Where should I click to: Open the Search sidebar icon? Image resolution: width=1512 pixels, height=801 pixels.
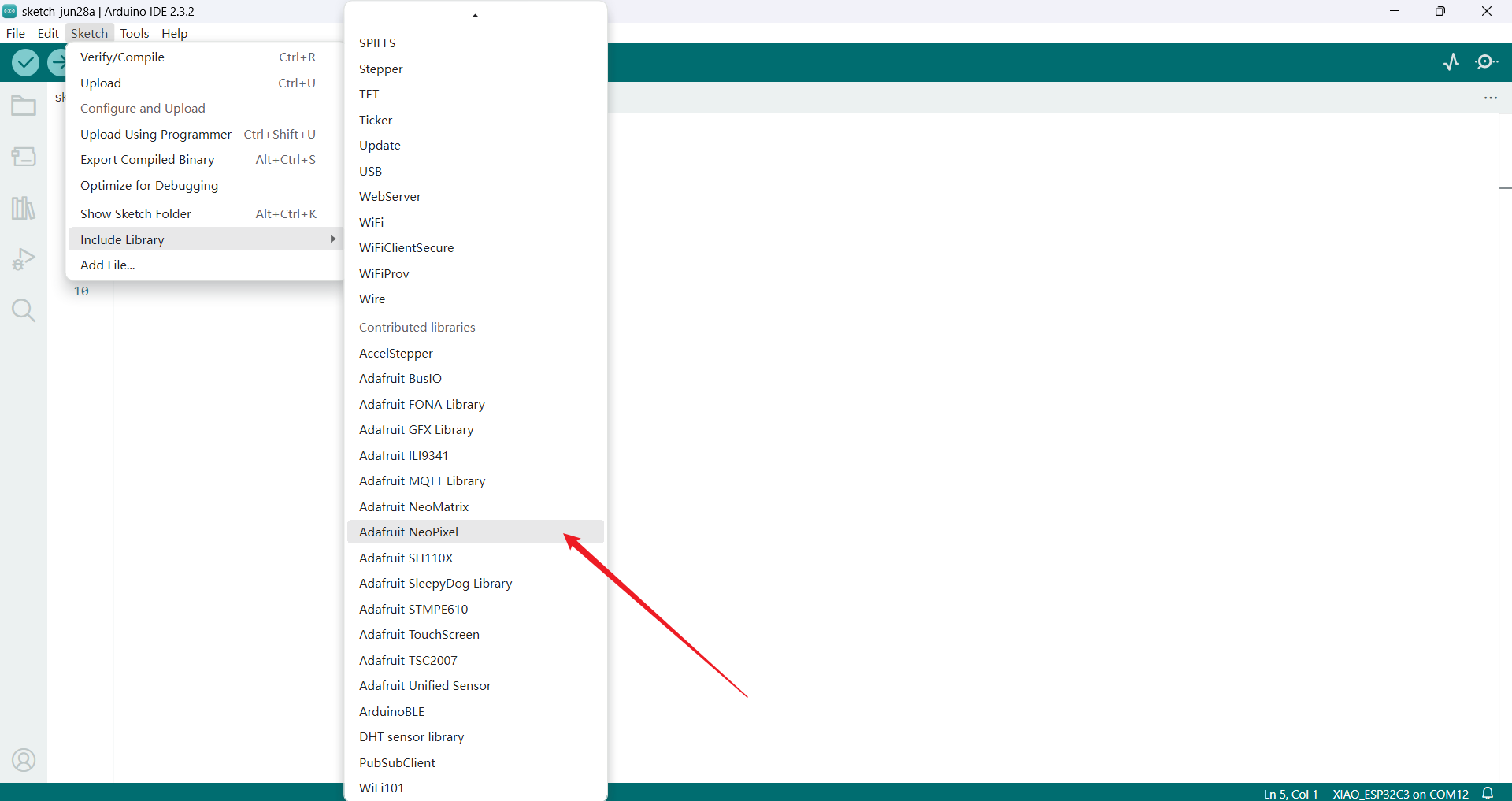24,310
